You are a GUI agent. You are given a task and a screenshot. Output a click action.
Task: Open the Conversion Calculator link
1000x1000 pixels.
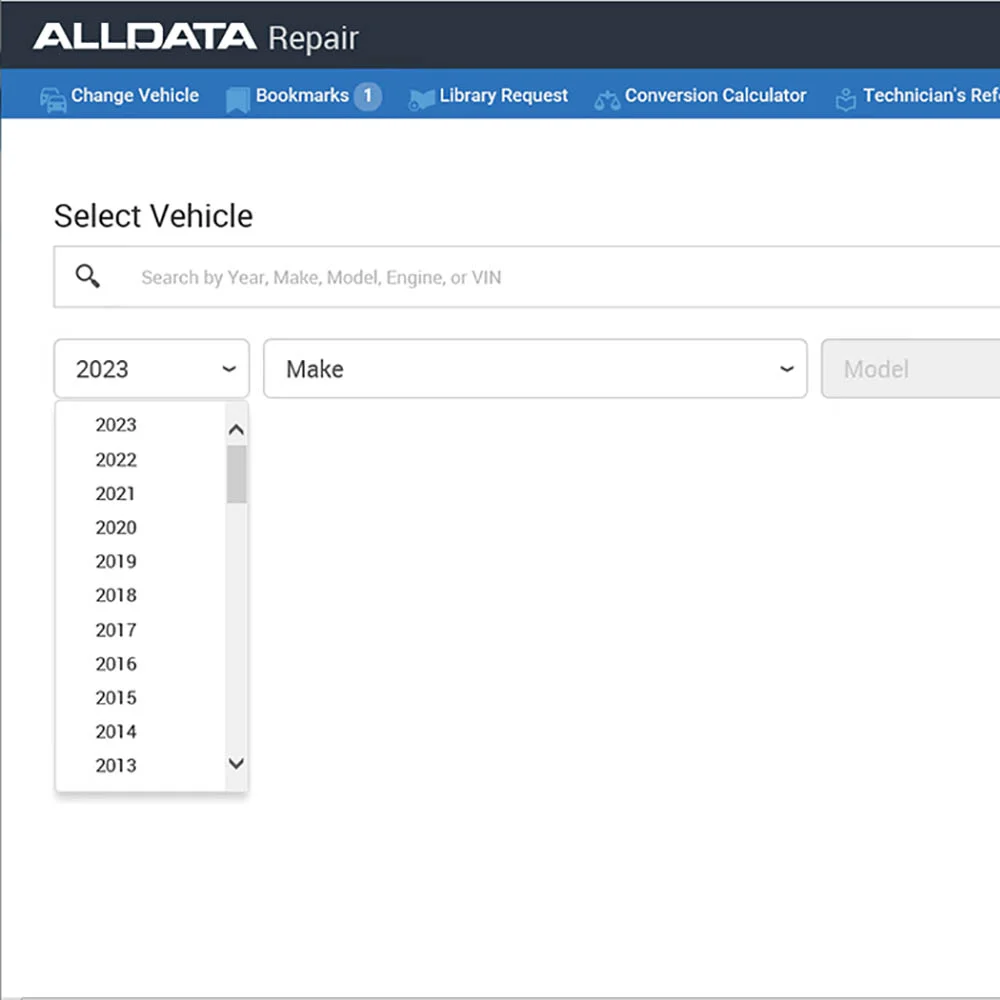click(x=715, y=96)
